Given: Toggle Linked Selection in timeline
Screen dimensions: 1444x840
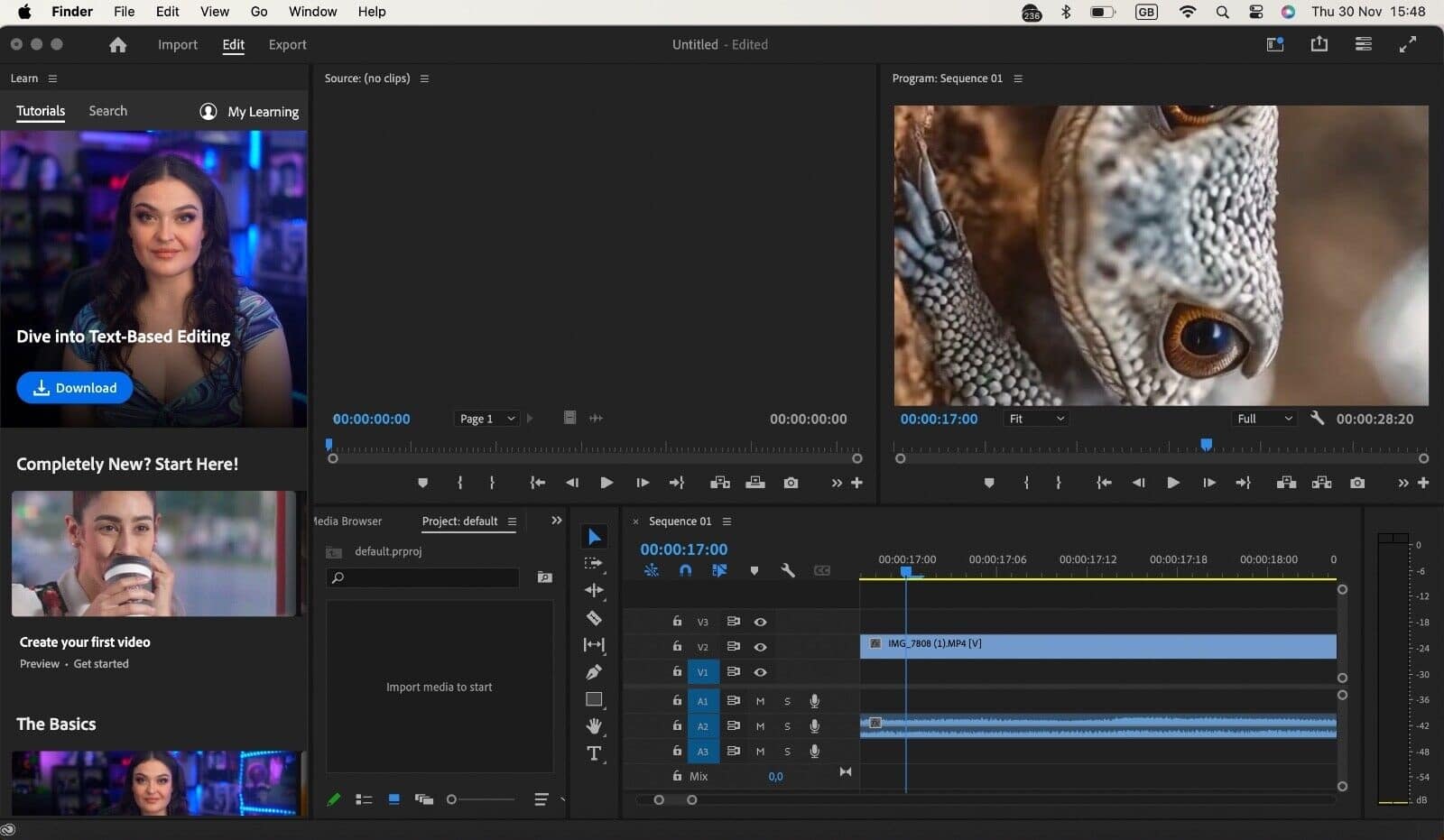Looking at the screenshot, I should [719, 570].
